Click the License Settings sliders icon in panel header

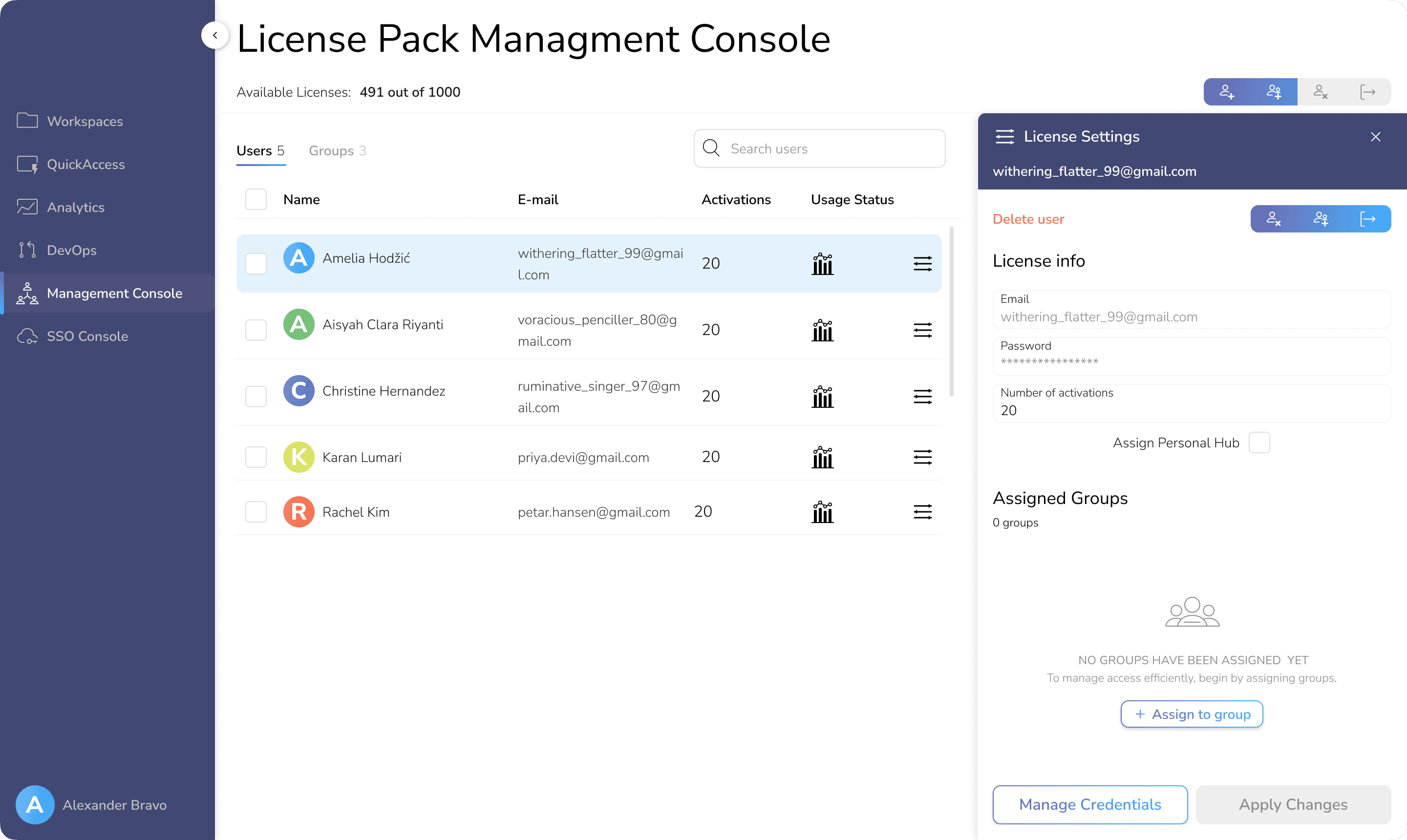point(1004,136)
